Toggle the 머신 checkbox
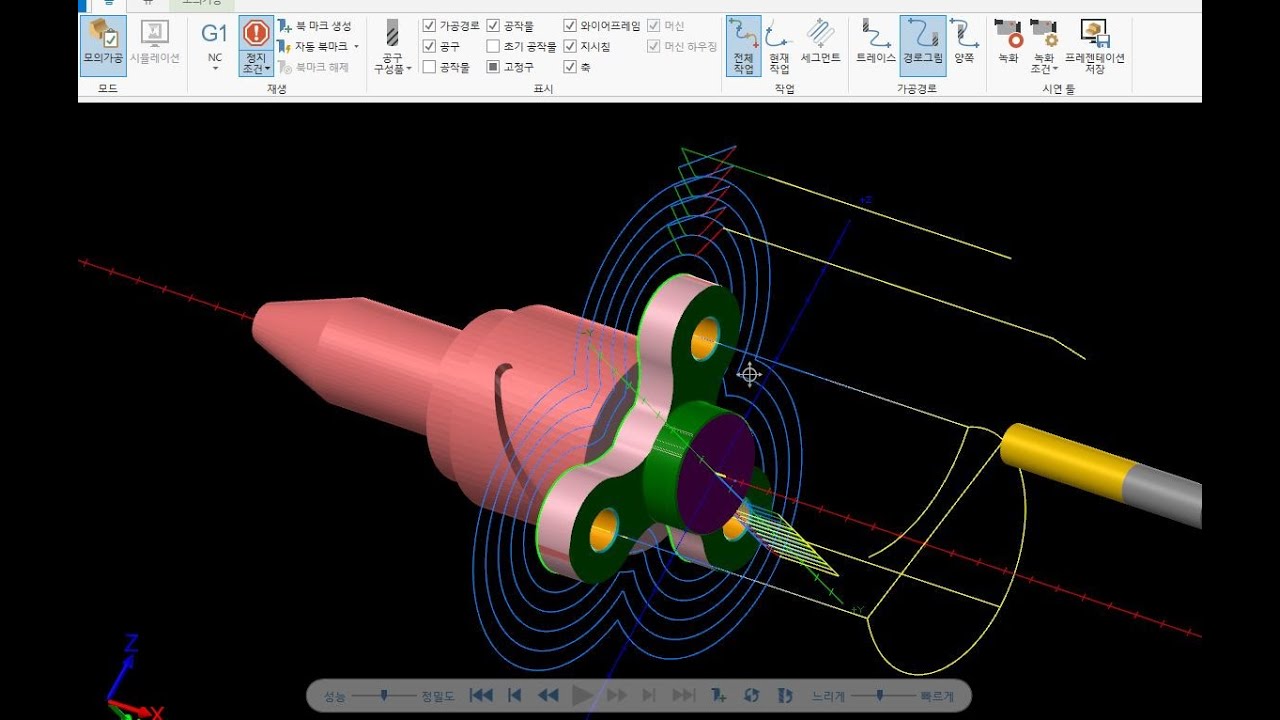The width and height of the screenshot is (1280, 720). (653, 26)
